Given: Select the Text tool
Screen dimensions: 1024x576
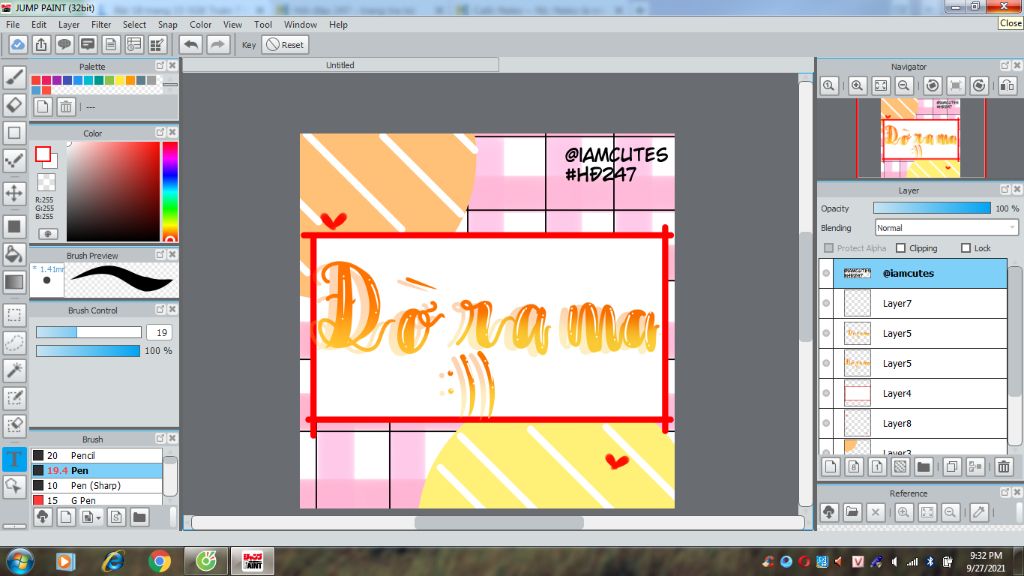Looking at the screenshot, I should pos(14,458).
